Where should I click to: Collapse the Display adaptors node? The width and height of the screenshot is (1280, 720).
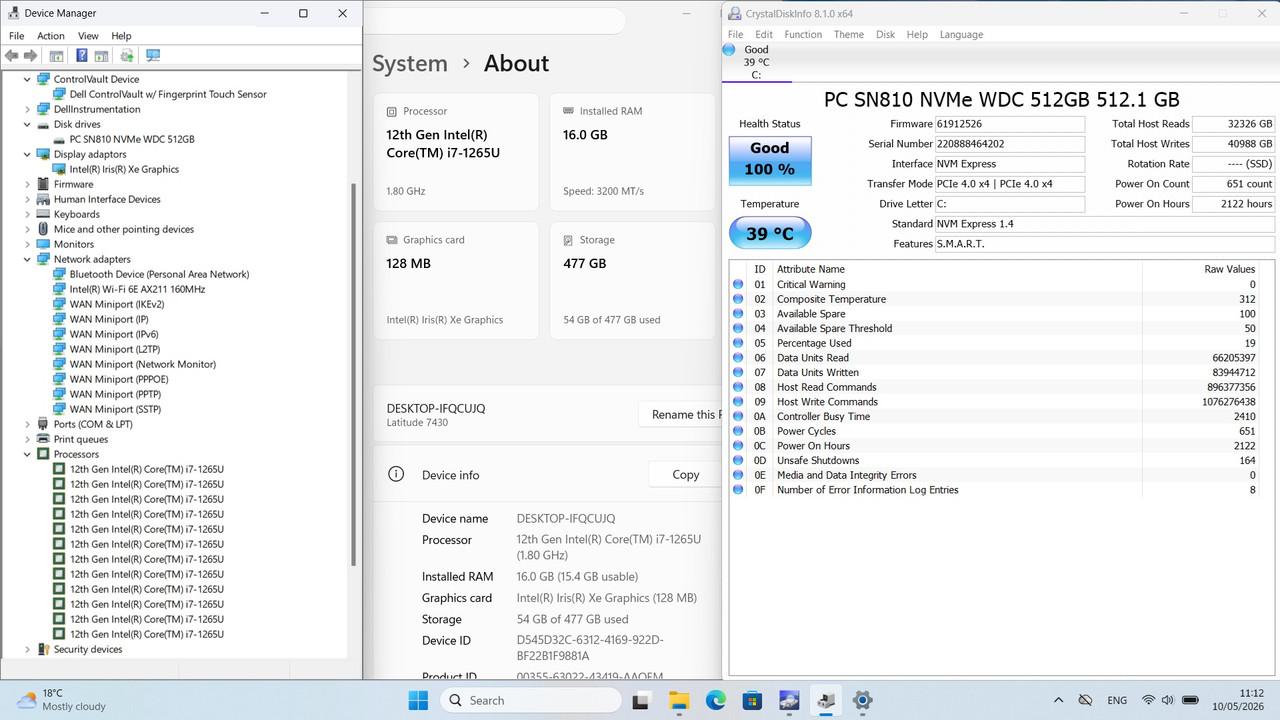coord(27,154)
